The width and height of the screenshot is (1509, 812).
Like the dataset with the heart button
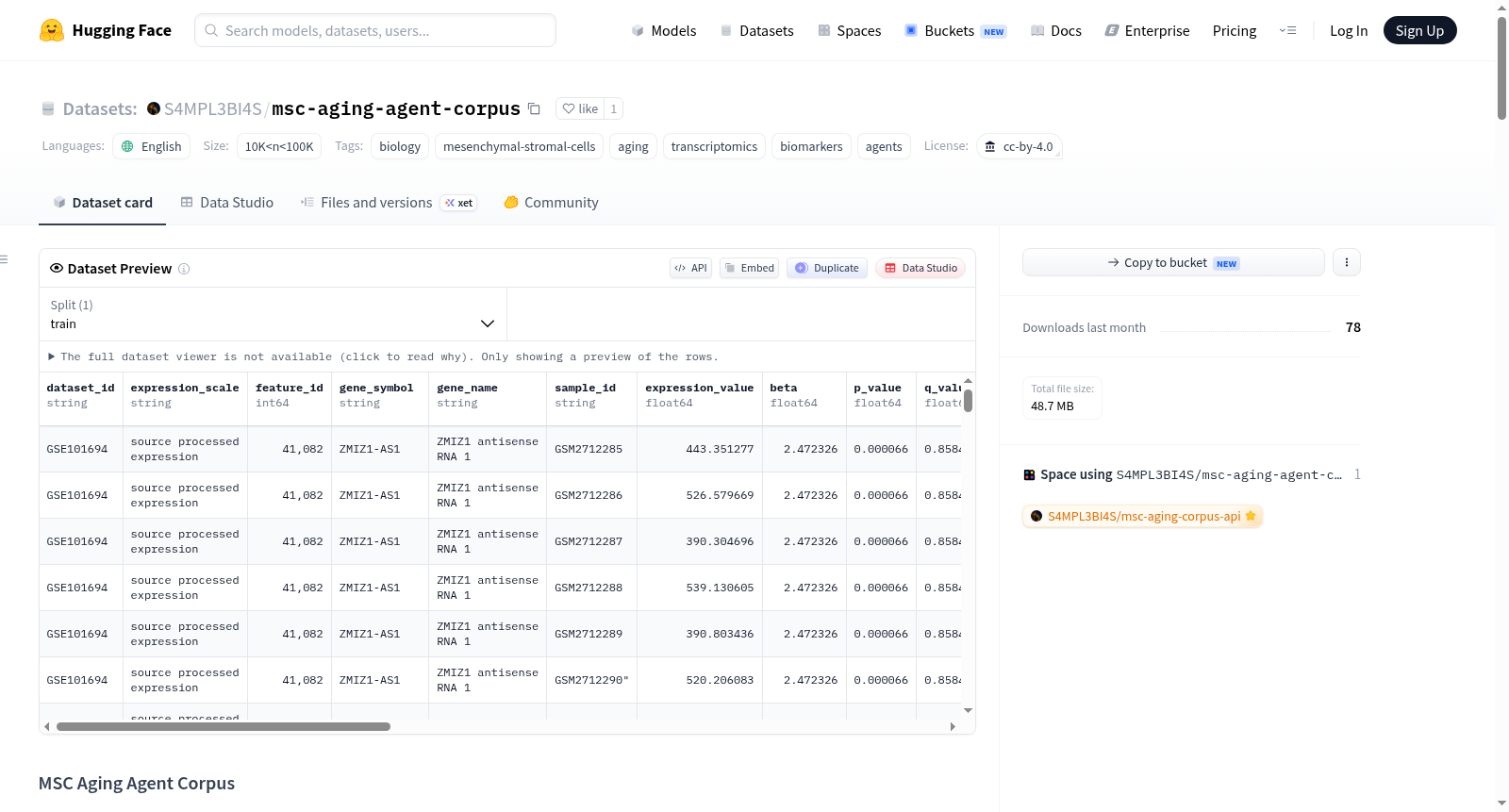[580, 108]
